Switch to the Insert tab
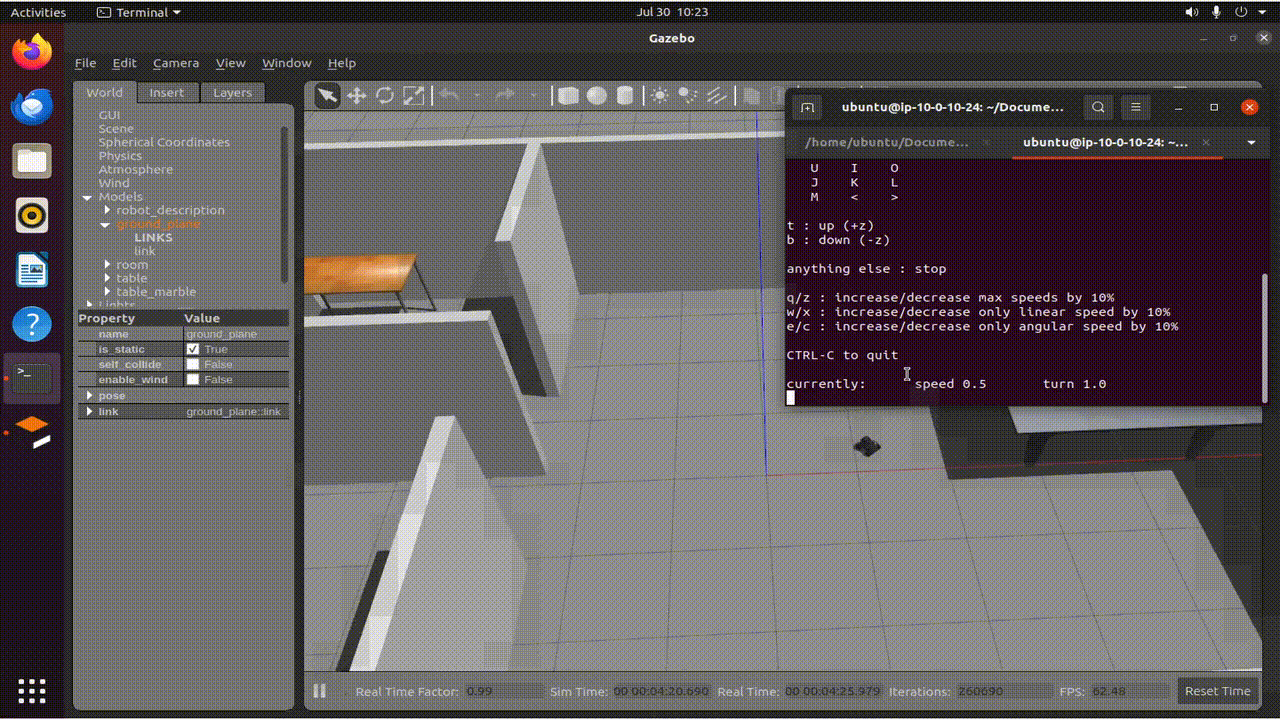 coord(166,93)
